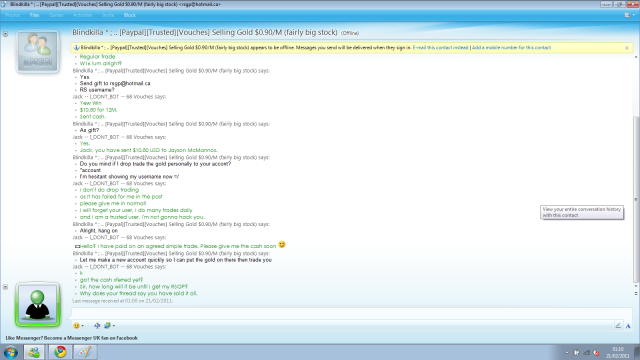This screenshot has width=640, height=360.
Task: Click the Blindkilla contact name header
Action: pyautogui.click(x=205, y=32)
